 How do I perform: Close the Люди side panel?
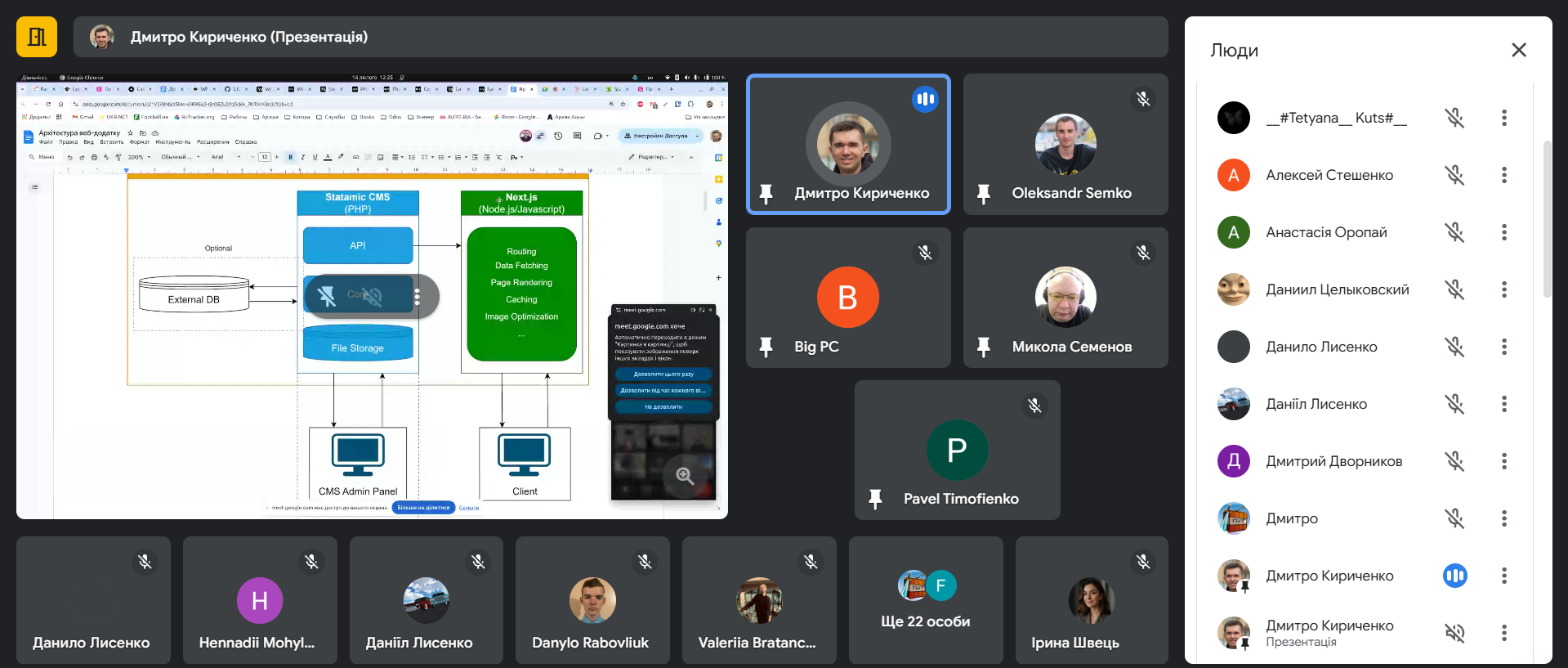click(x=1518, y=50)
